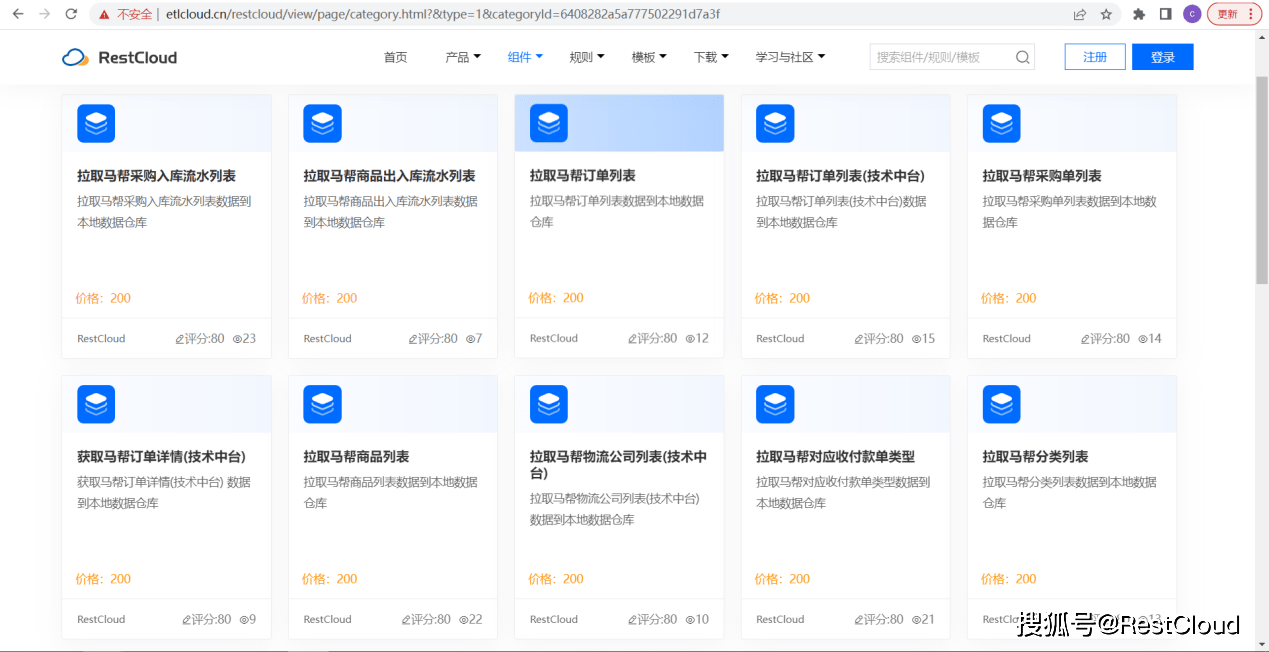Expand the 规则 dropdown menu

[x=587, y=57]
